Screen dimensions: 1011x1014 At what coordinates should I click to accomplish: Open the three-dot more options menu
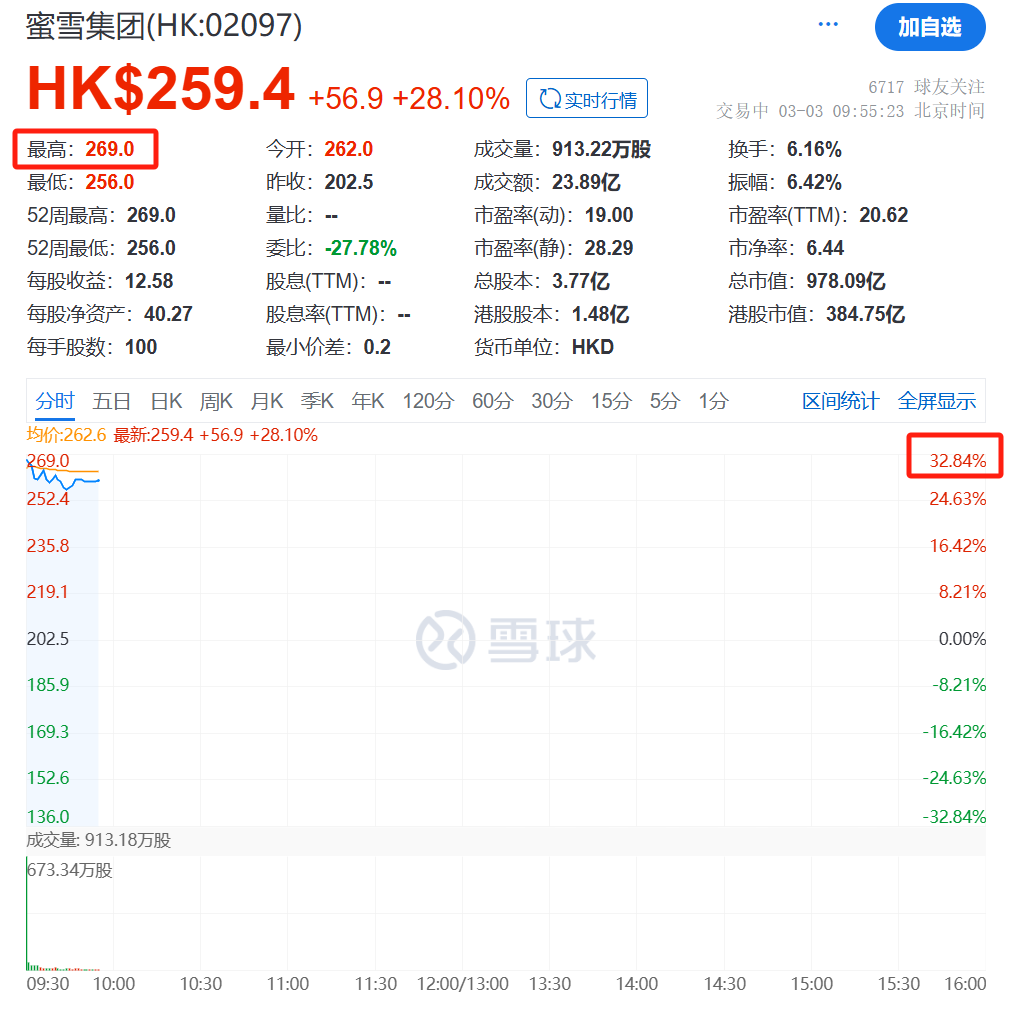pyautogui.click(x=828, y=25)
